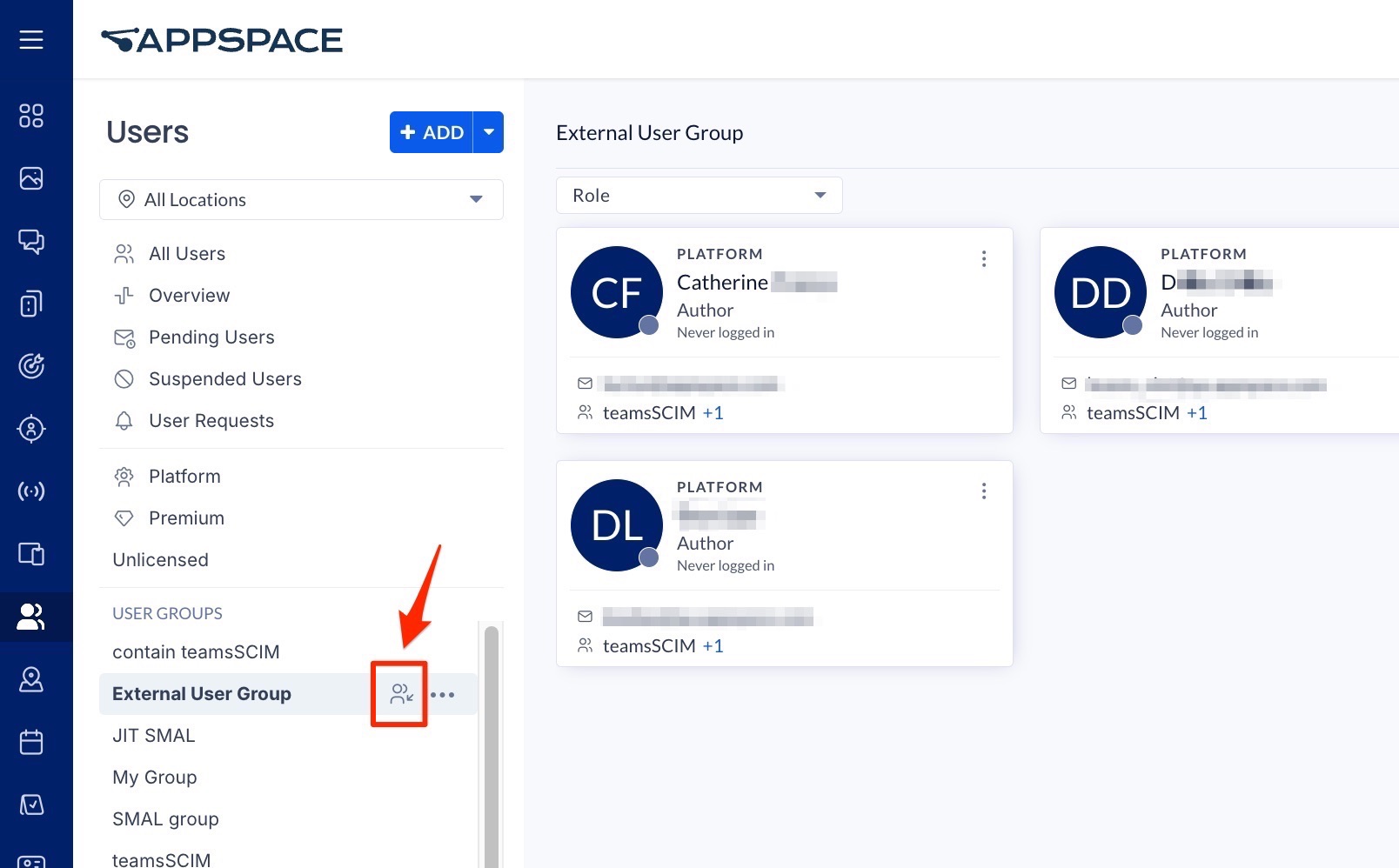Open the devices screens icon in sidebar

pos(31,554)
